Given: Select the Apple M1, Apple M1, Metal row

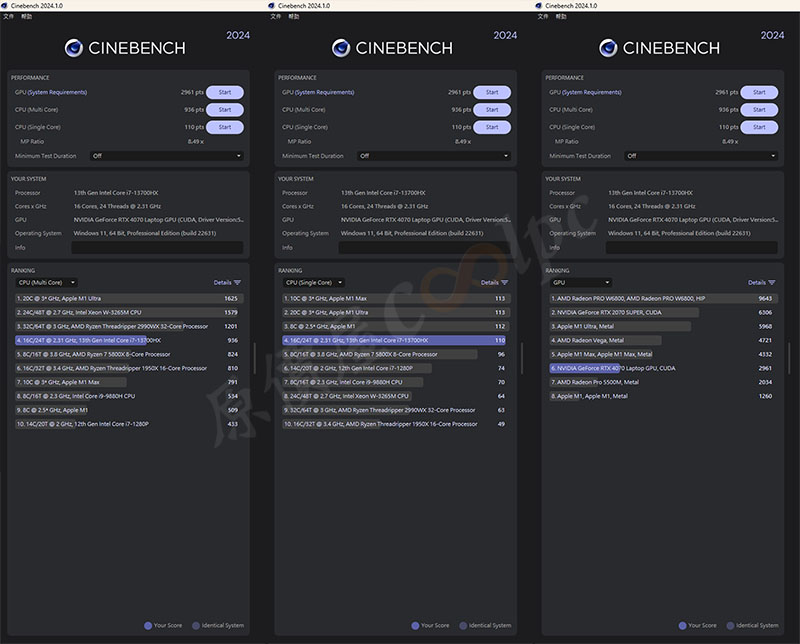Looking at the screenshot, I should pos(664,396).
